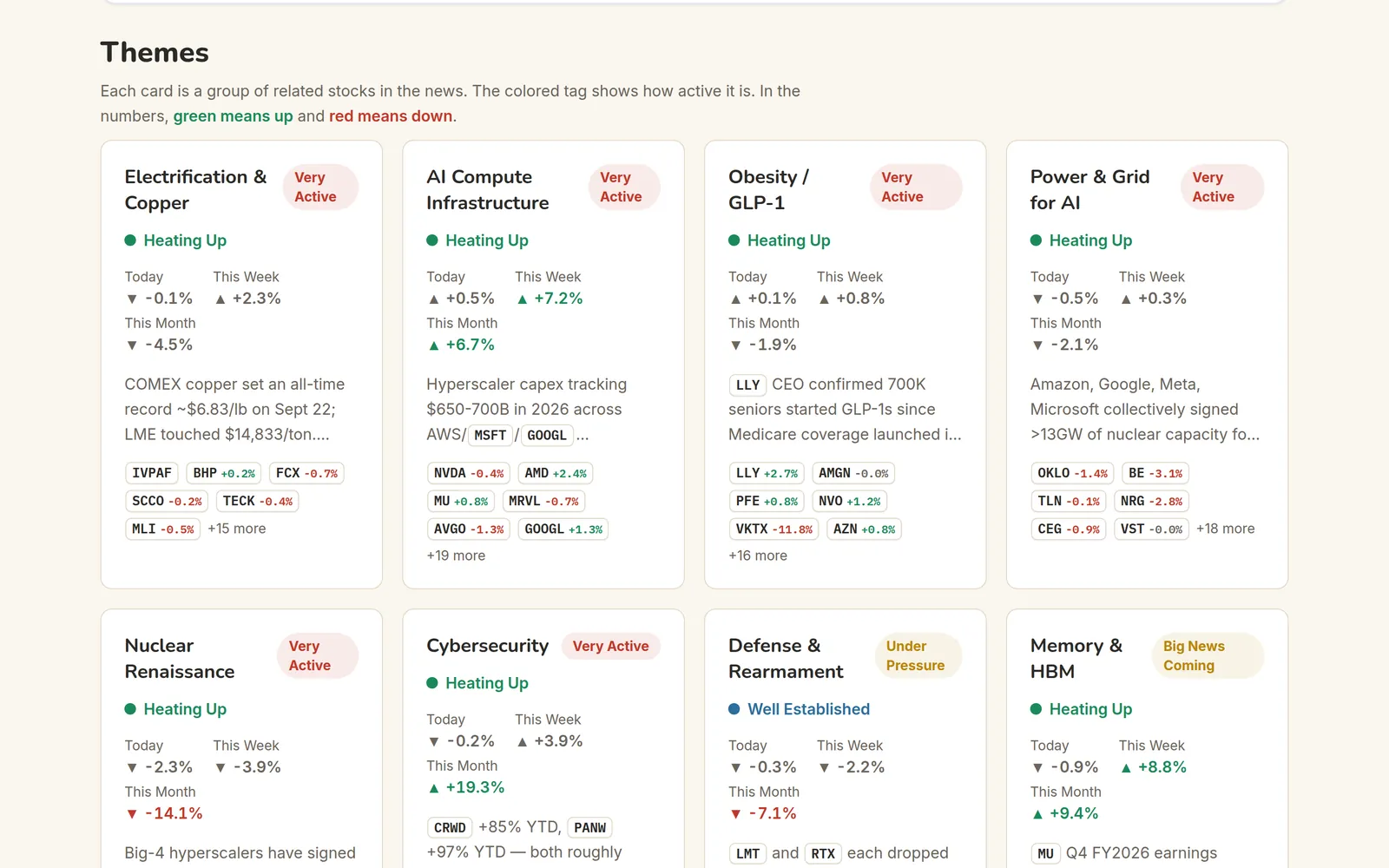Expand +15 more tickers in Electrification card
This screenshot has height=868, width=1389.
pos(237,529)
